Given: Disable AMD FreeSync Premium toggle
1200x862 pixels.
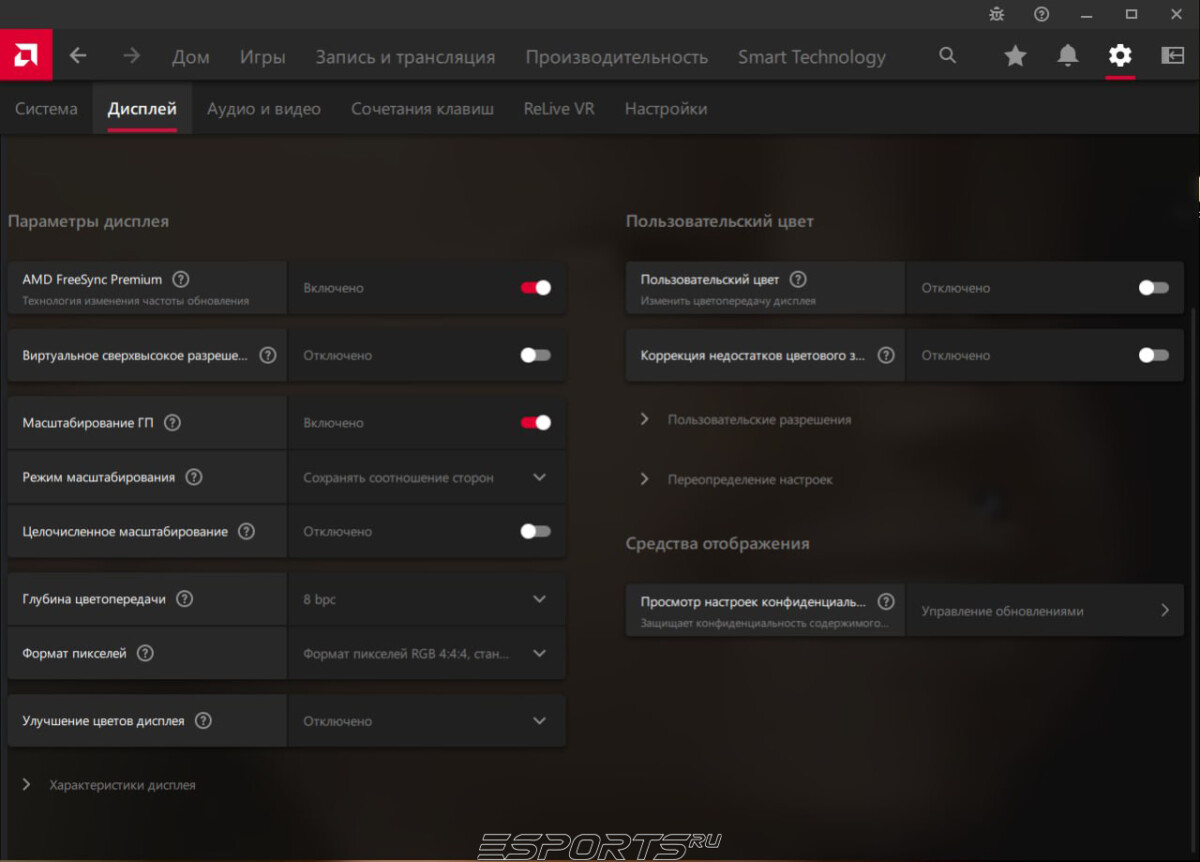Looking at the screenshot, I should 535,288.
